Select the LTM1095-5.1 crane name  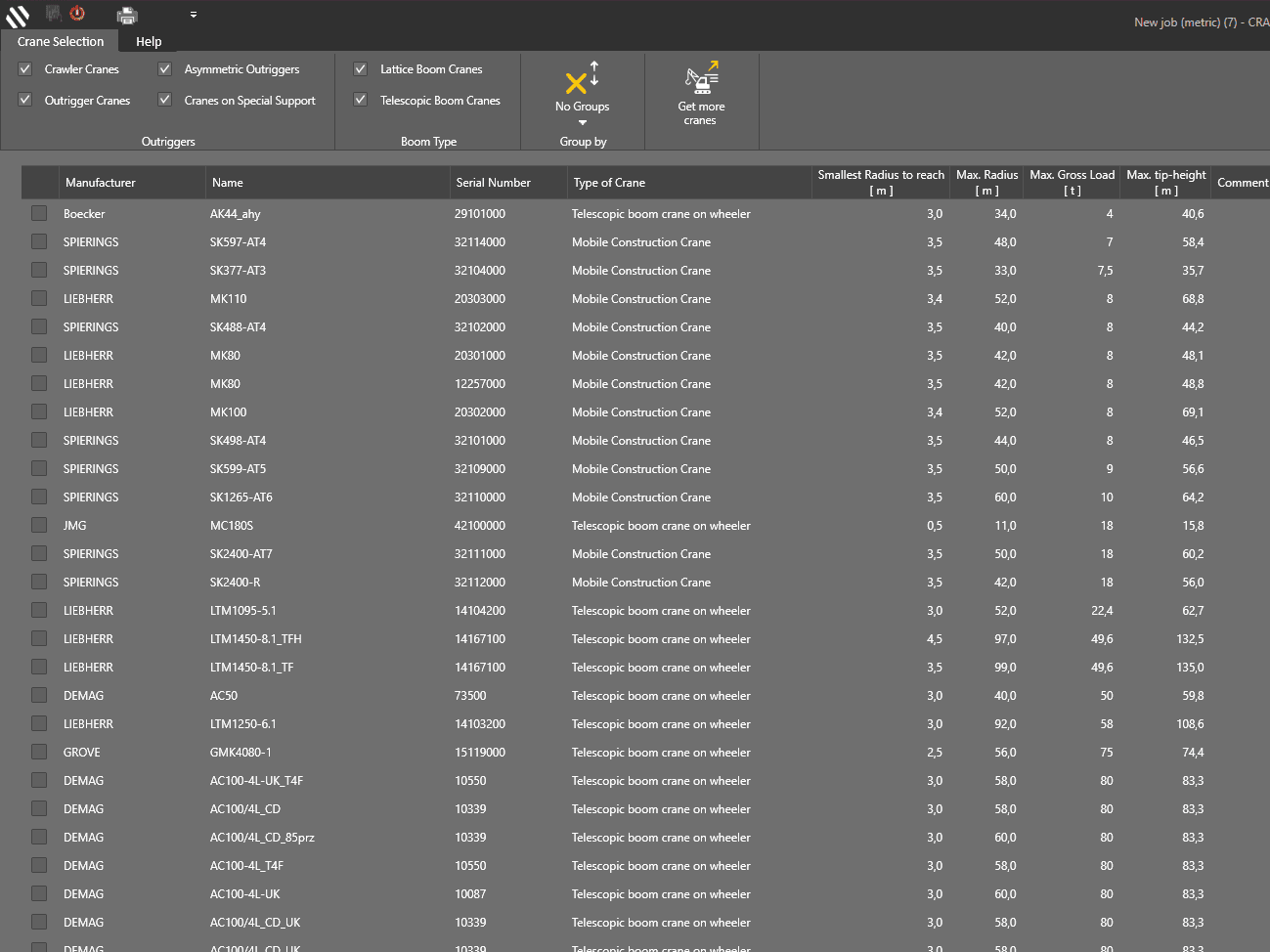242,611
